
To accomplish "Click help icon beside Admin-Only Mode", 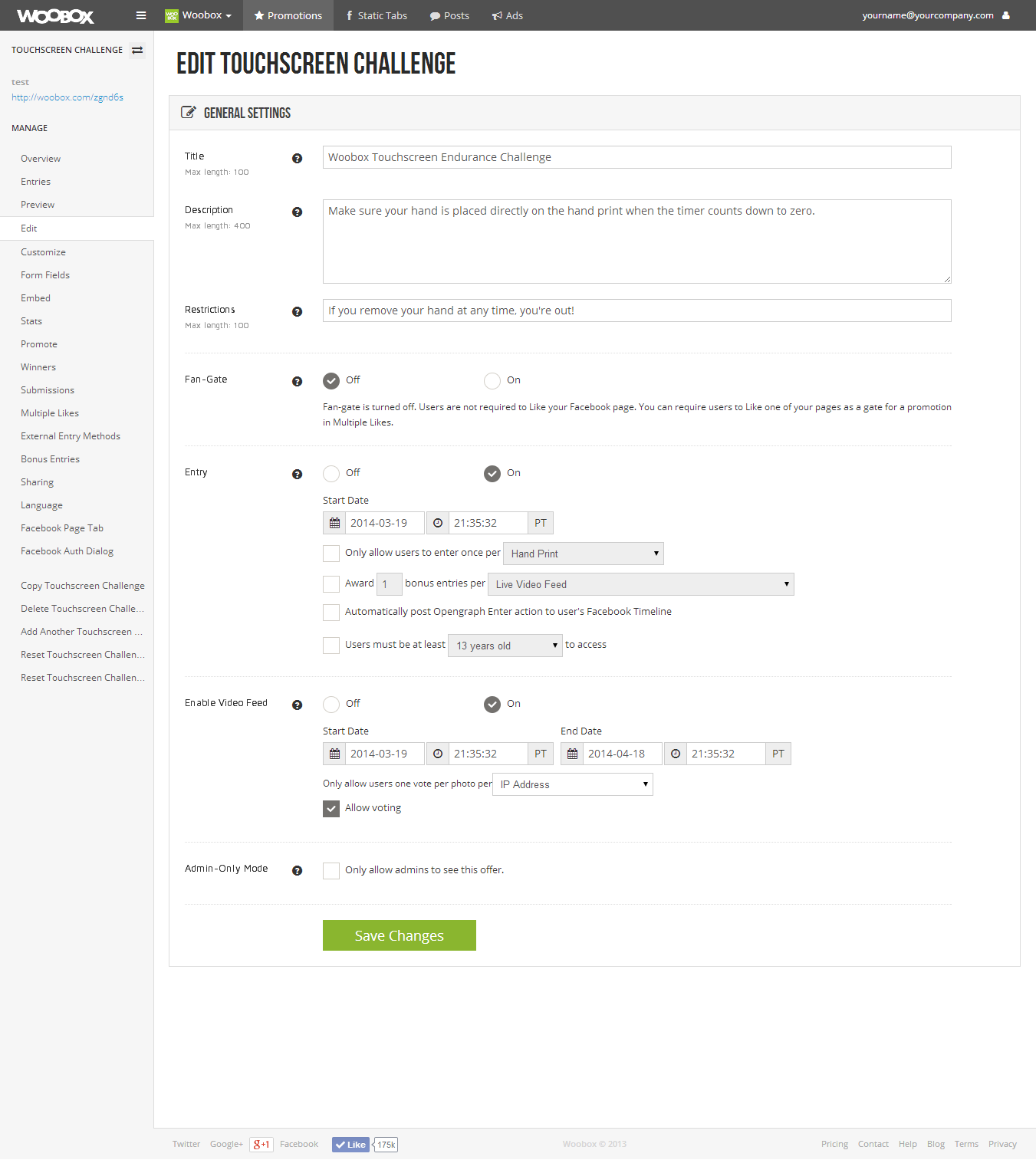I will click(297, 871).
